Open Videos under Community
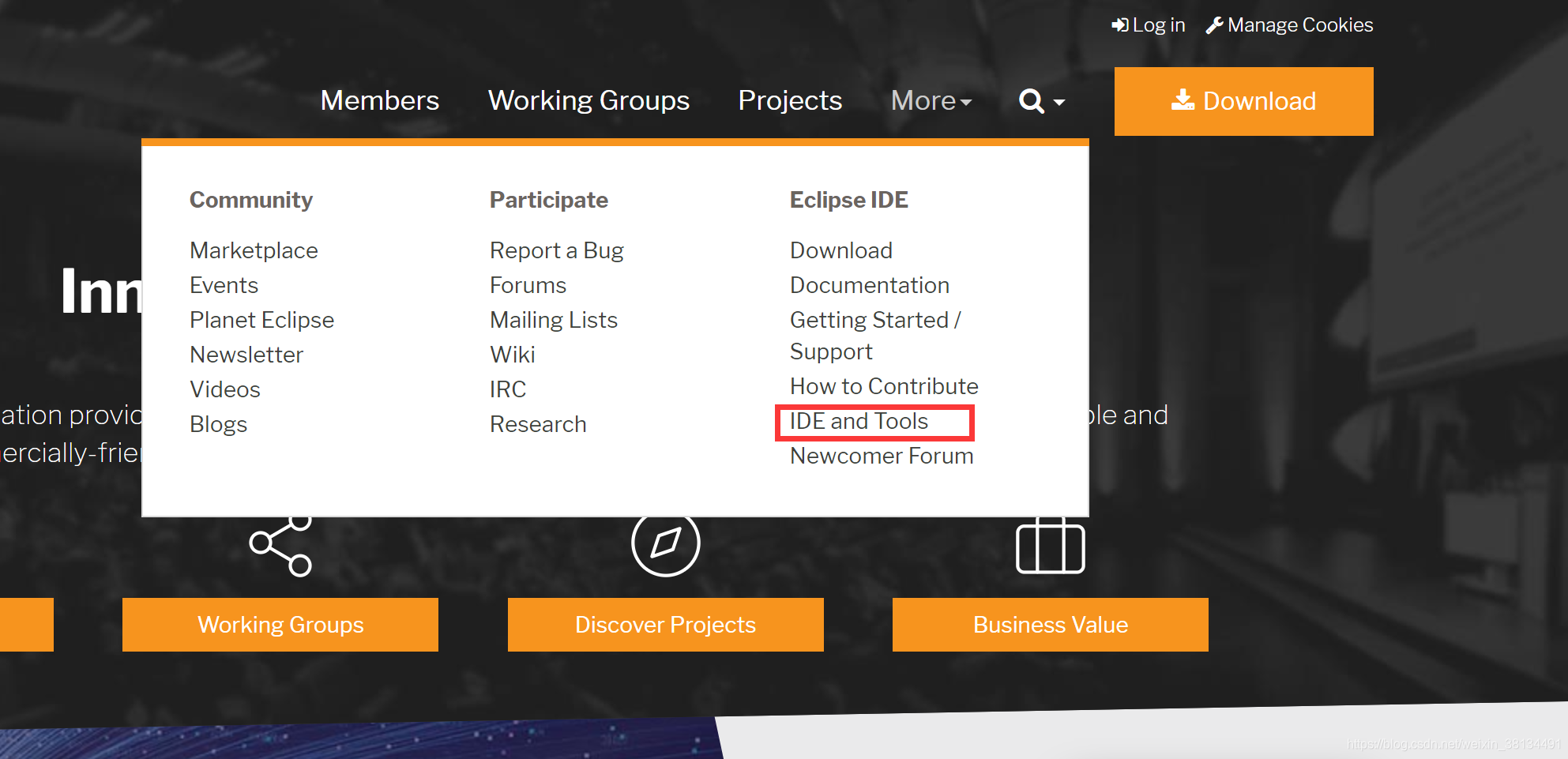The width and height of the screenshot is (1568, 759). 224,389
